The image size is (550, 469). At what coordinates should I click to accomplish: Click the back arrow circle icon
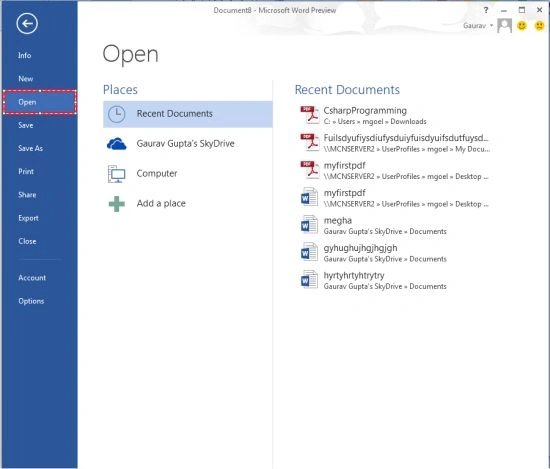click(x=27, y=24)
